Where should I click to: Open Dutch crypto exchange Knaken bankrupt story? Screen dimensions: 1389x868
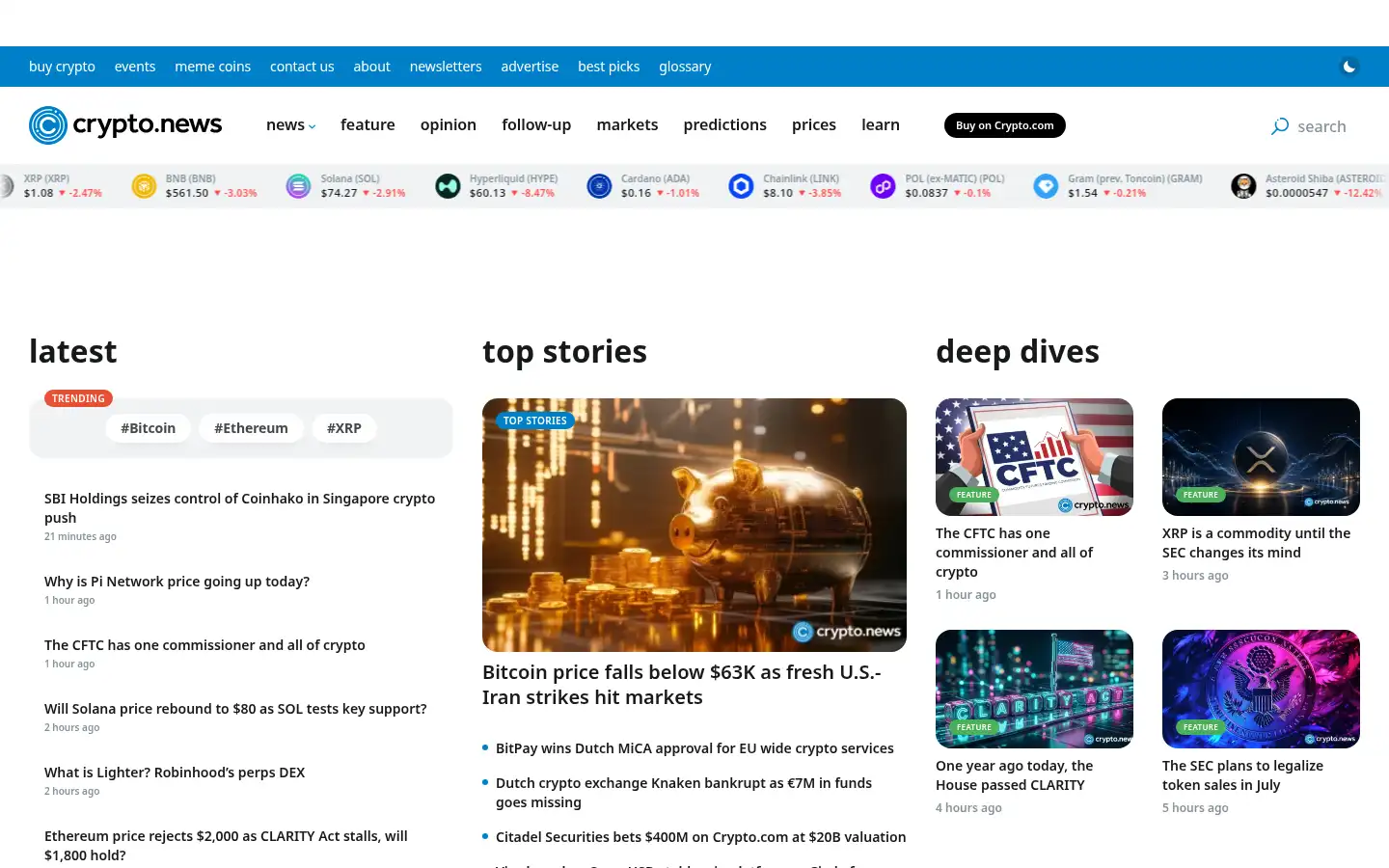(x=684, y=793)
